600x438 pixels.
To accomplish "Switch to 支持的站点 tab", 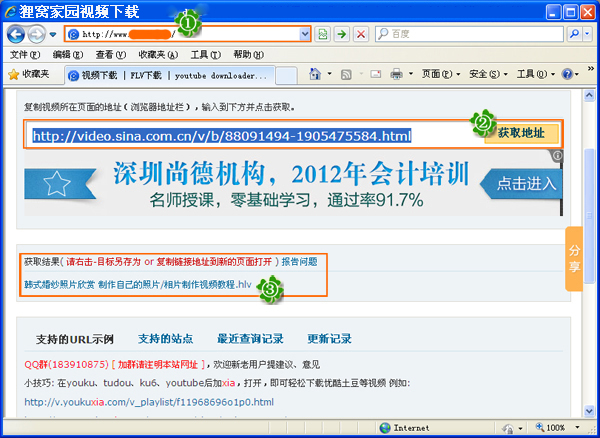I will tap(165, 339).
